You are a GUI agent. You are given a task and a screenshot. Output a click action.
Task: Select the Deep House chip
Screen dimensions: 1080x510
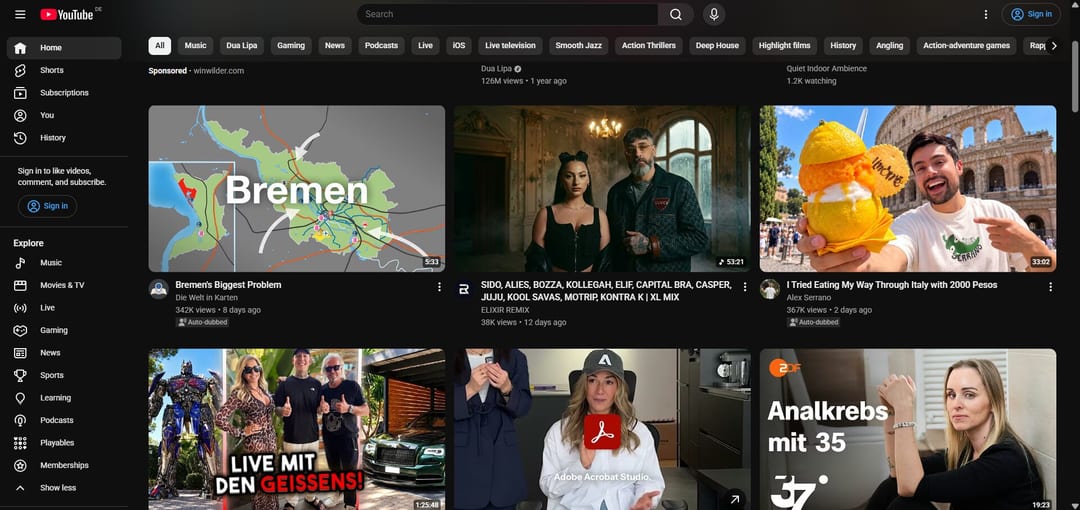(717, 45)
